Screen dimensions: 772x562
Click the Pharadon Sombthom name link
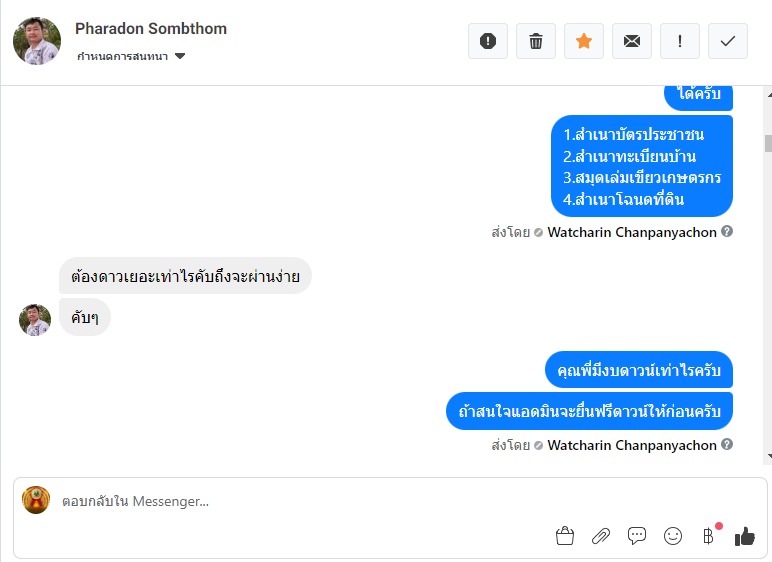tap(151, 28)
